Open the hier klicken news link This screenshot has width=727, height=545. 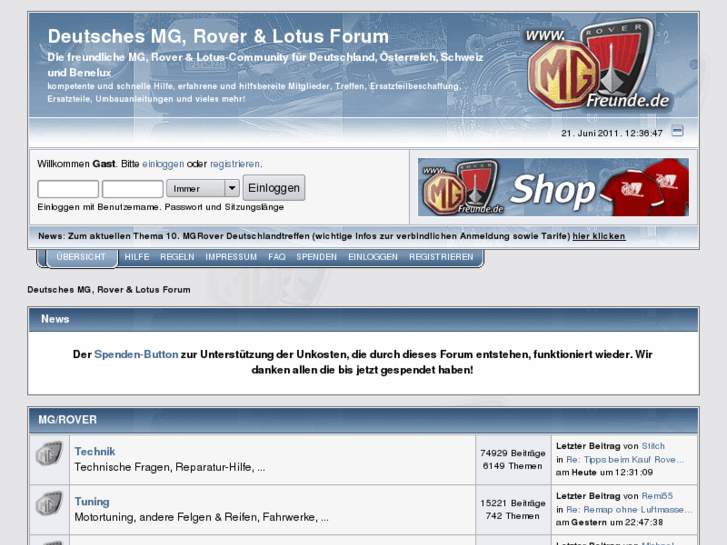pyautogui.click(x=599, y=236)
